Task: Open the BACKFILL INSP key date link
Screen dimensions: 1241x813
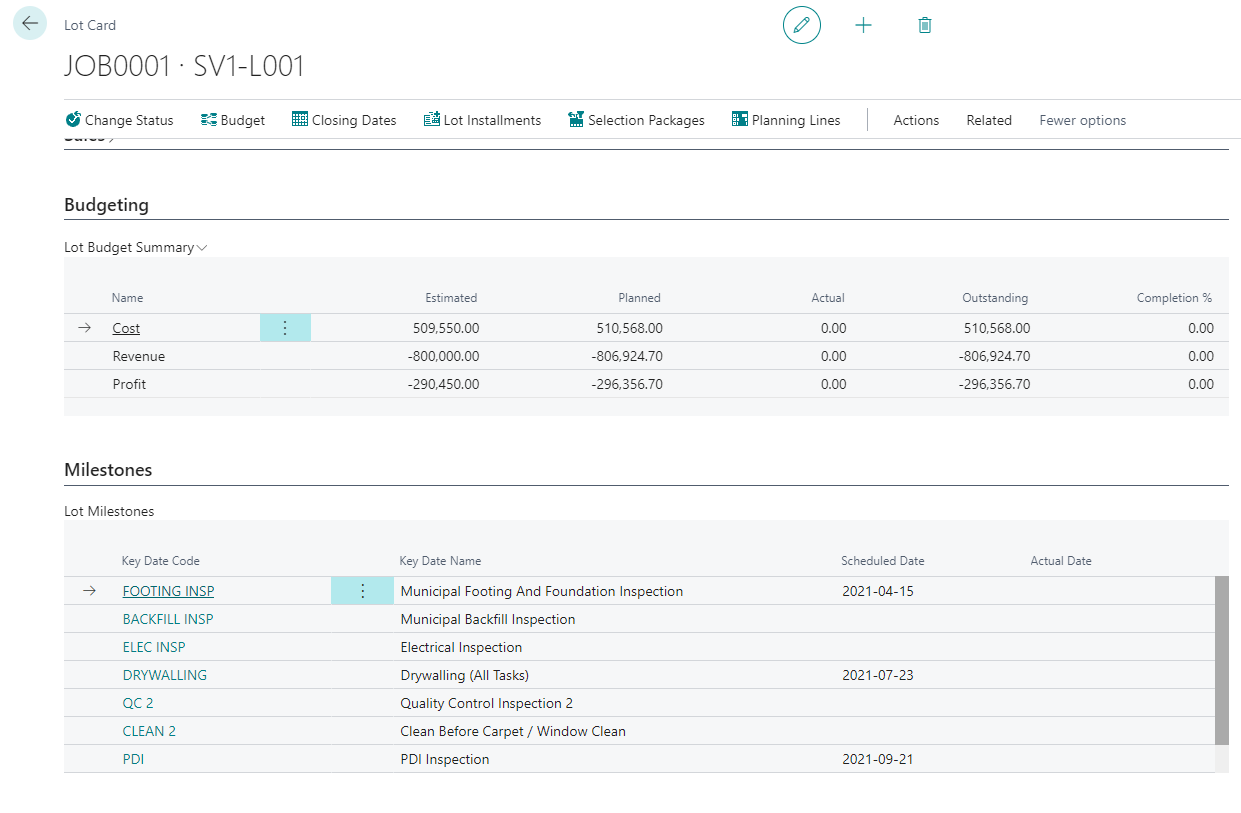Action: pos(168,619)
